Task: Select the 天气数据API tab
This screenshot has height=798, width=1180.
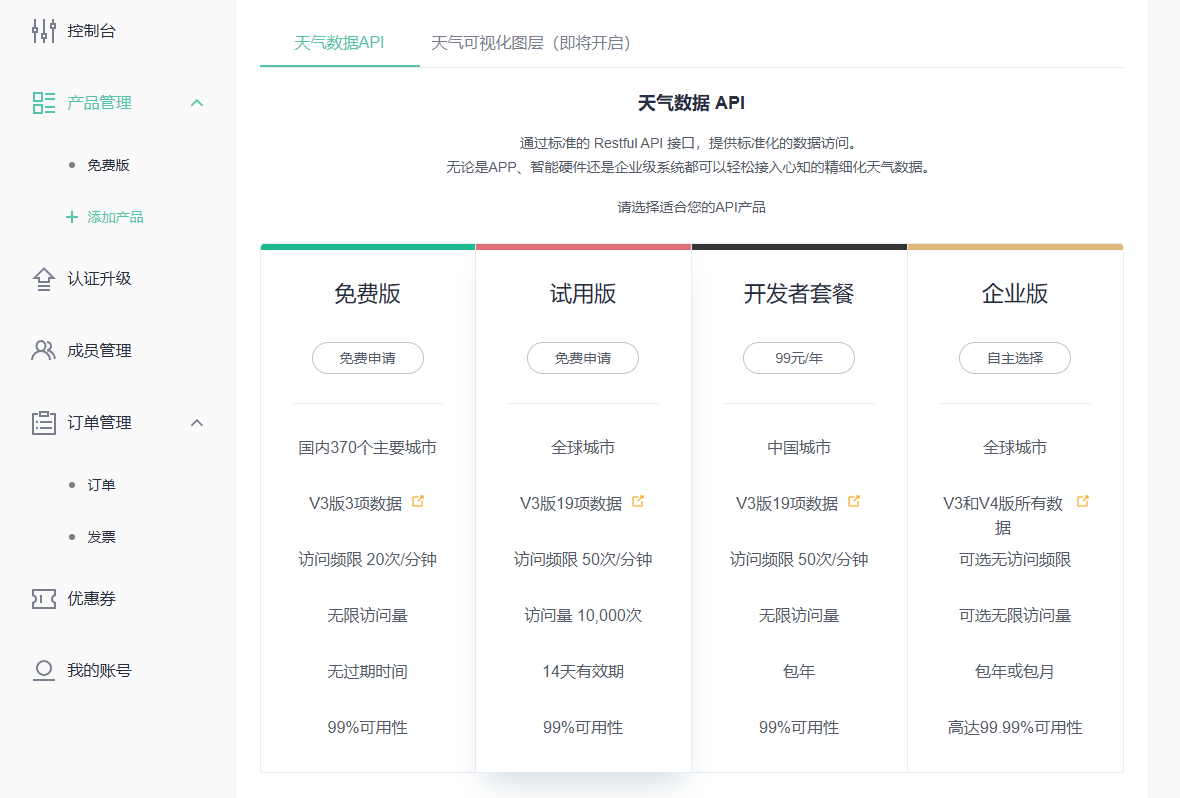Action: coord(339,43)
